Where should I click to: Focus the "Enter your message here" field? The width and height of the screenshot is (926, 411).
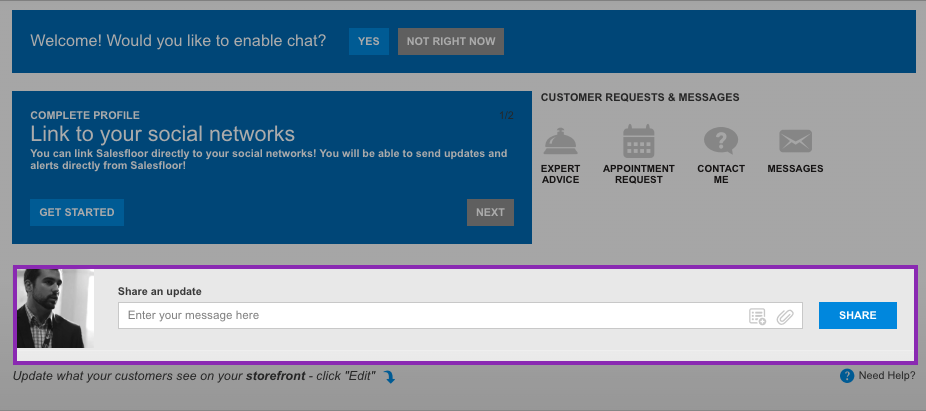[x=460, y=315]
